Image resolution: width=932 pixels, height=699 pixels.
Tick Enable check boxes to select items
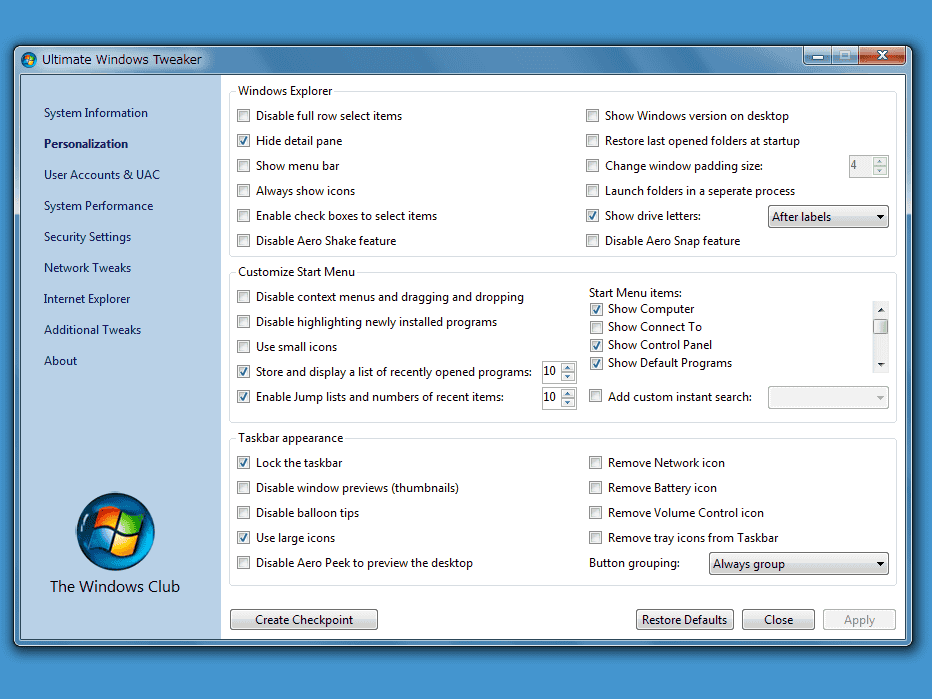point(243,216)
